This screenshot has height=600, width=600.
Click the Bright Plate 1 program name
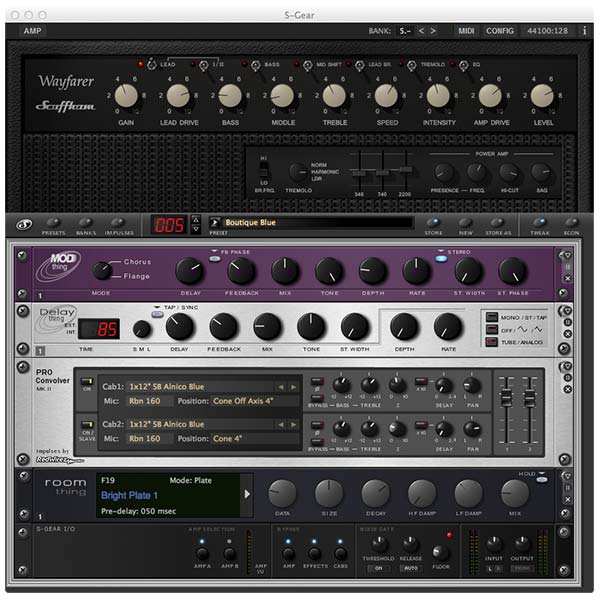[x=129, y=496]
